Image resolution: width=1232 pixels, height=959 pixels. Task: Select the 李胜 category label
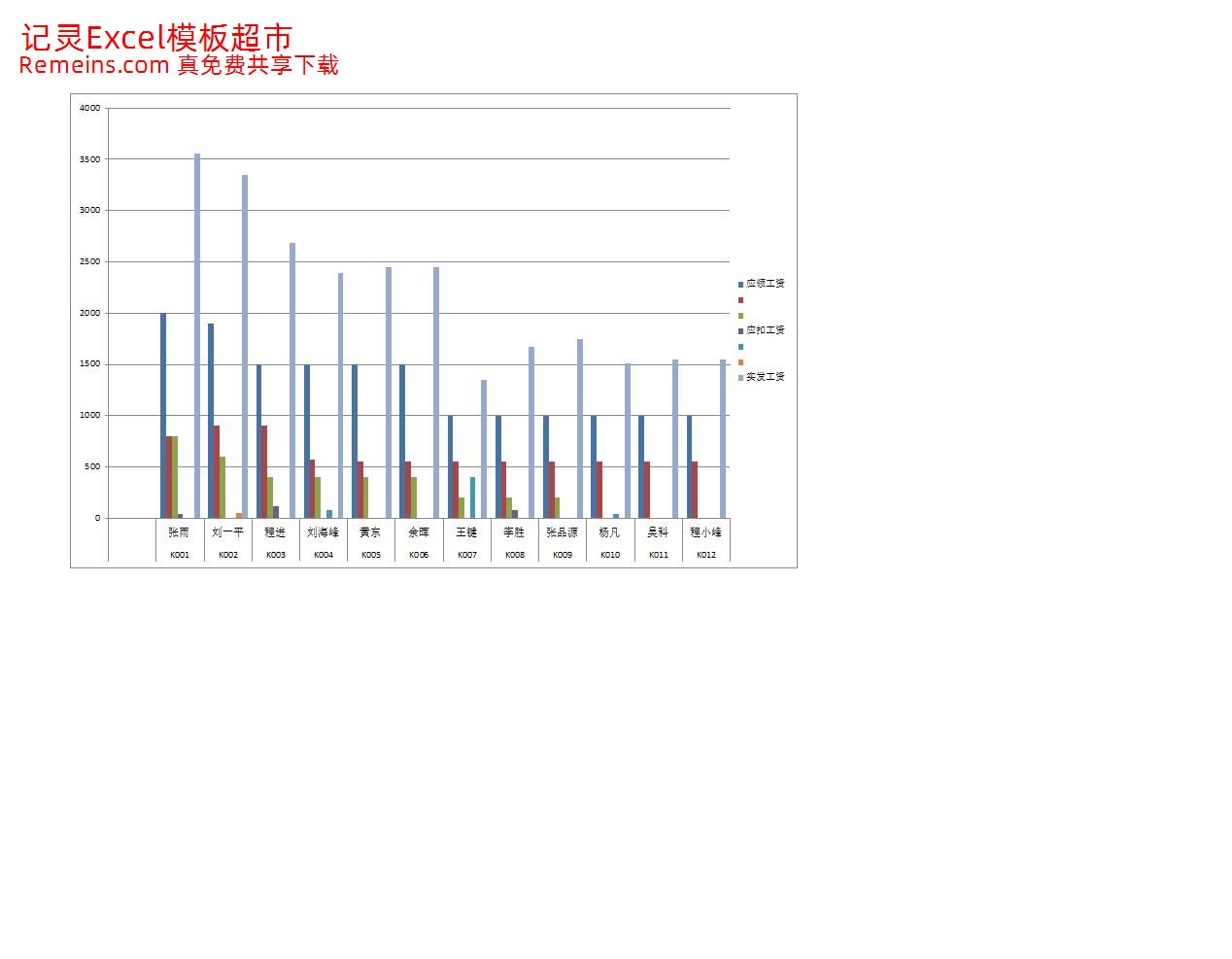tap(514, 532)
